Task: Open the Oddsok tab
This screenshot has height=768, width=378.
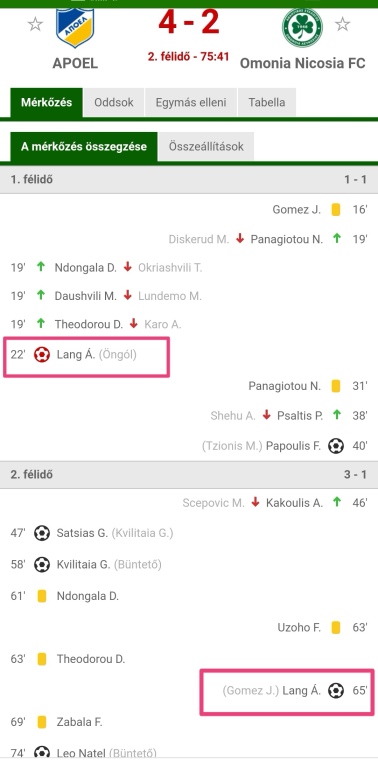Action: coord(114,102)
